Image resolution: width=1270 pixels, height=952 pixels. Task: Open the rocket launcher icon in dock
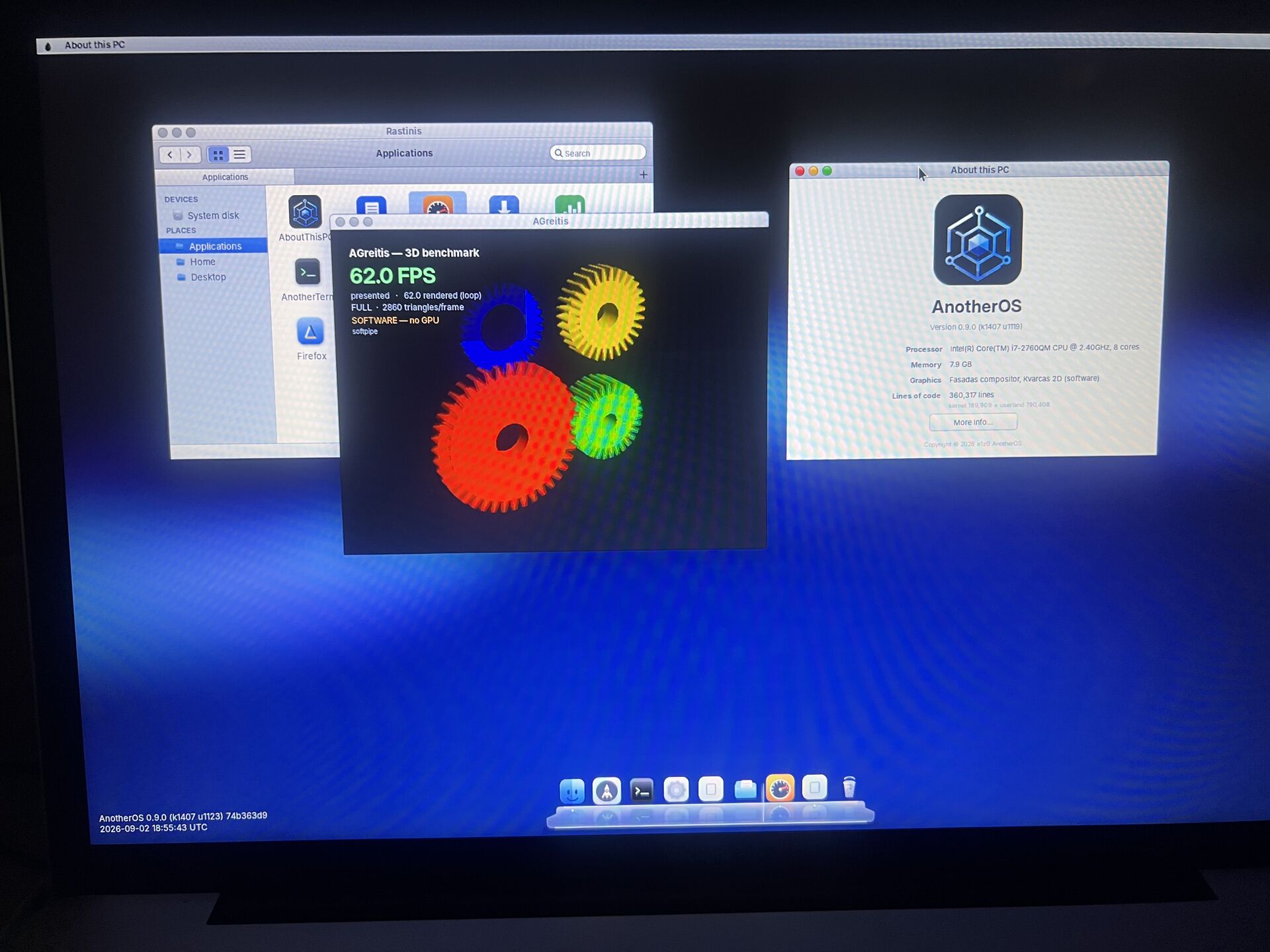(607, 790)
